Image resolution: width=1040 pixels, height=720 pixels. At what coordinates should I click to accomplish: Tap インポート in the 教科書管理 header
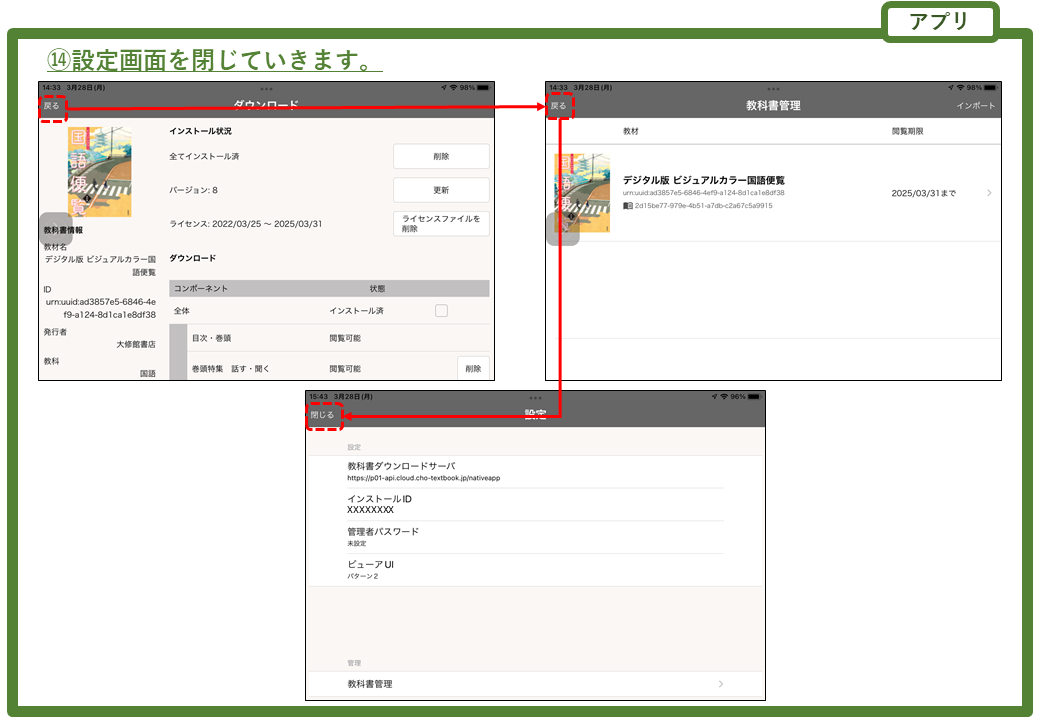975,106
